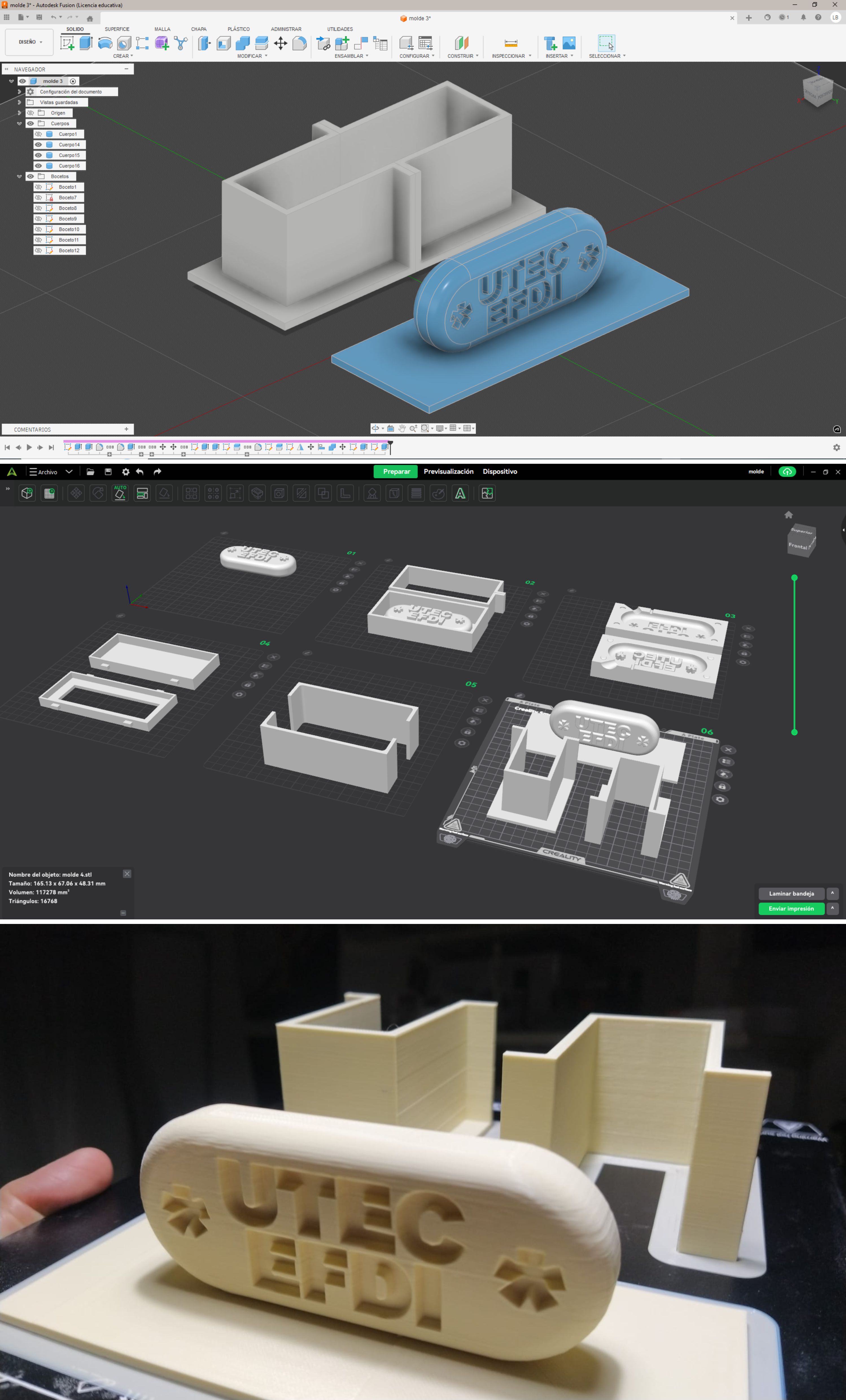Image resolution: width=846 pixels, height=1400 pixels.
Task: Click the Create Sketch icon
Action: tap(67, 43)
